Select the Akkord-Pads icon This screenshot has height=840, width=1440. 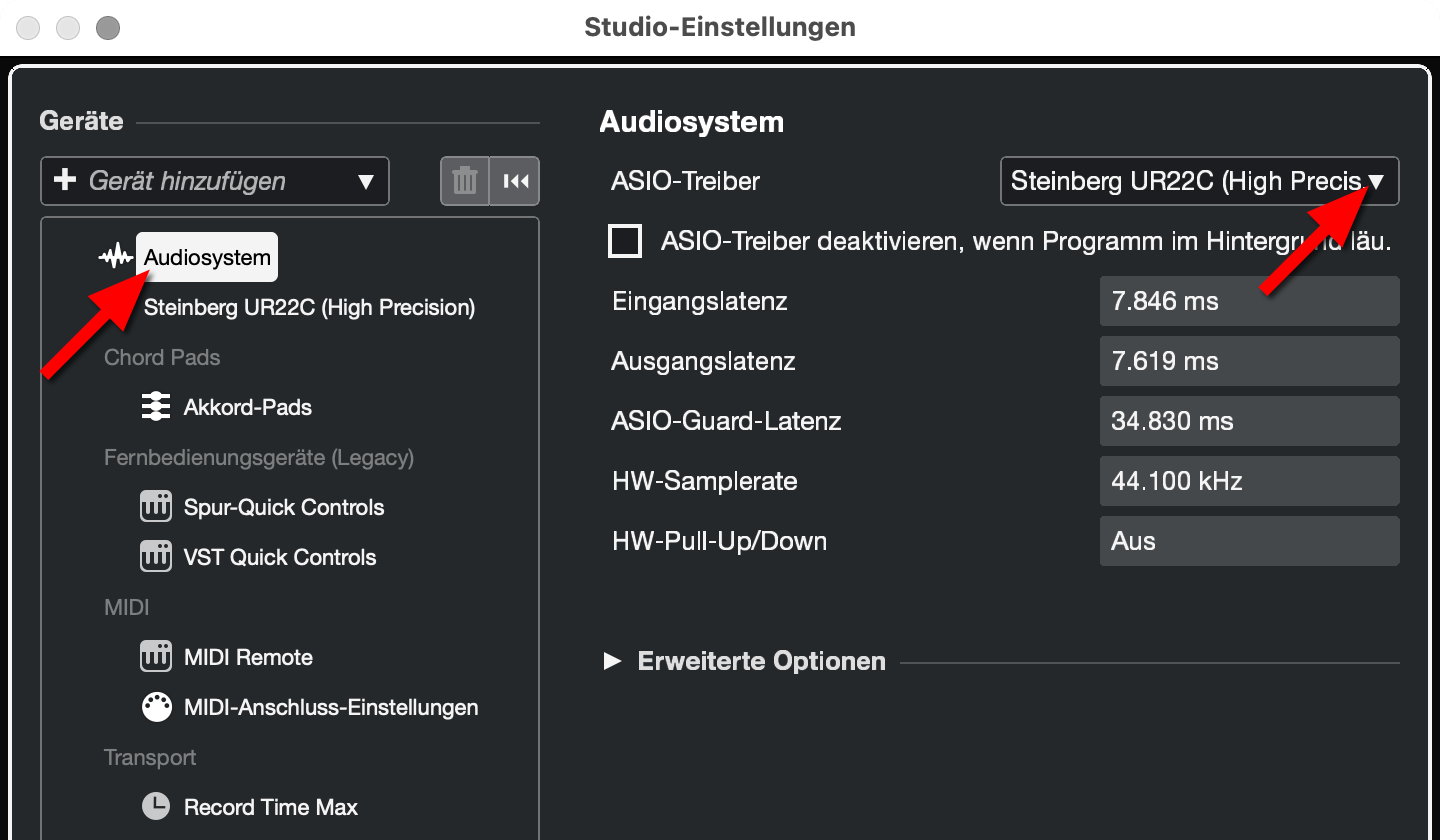(x=156, y=406)
